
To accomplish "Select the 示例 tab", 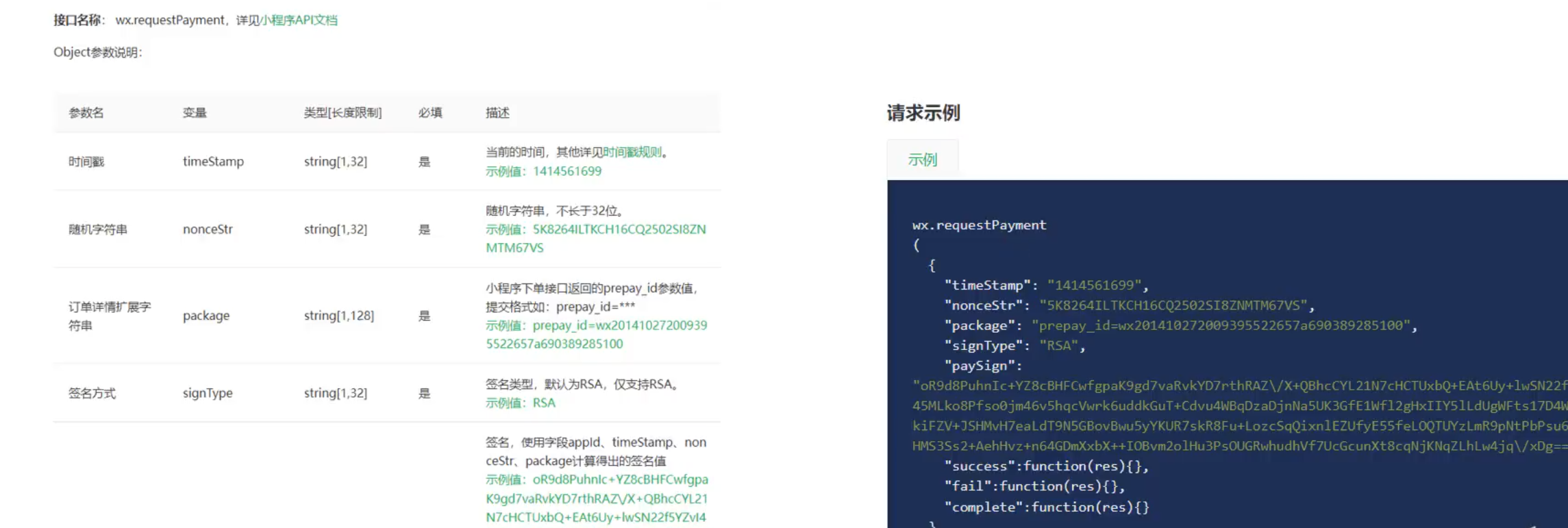I will point(922,160).
